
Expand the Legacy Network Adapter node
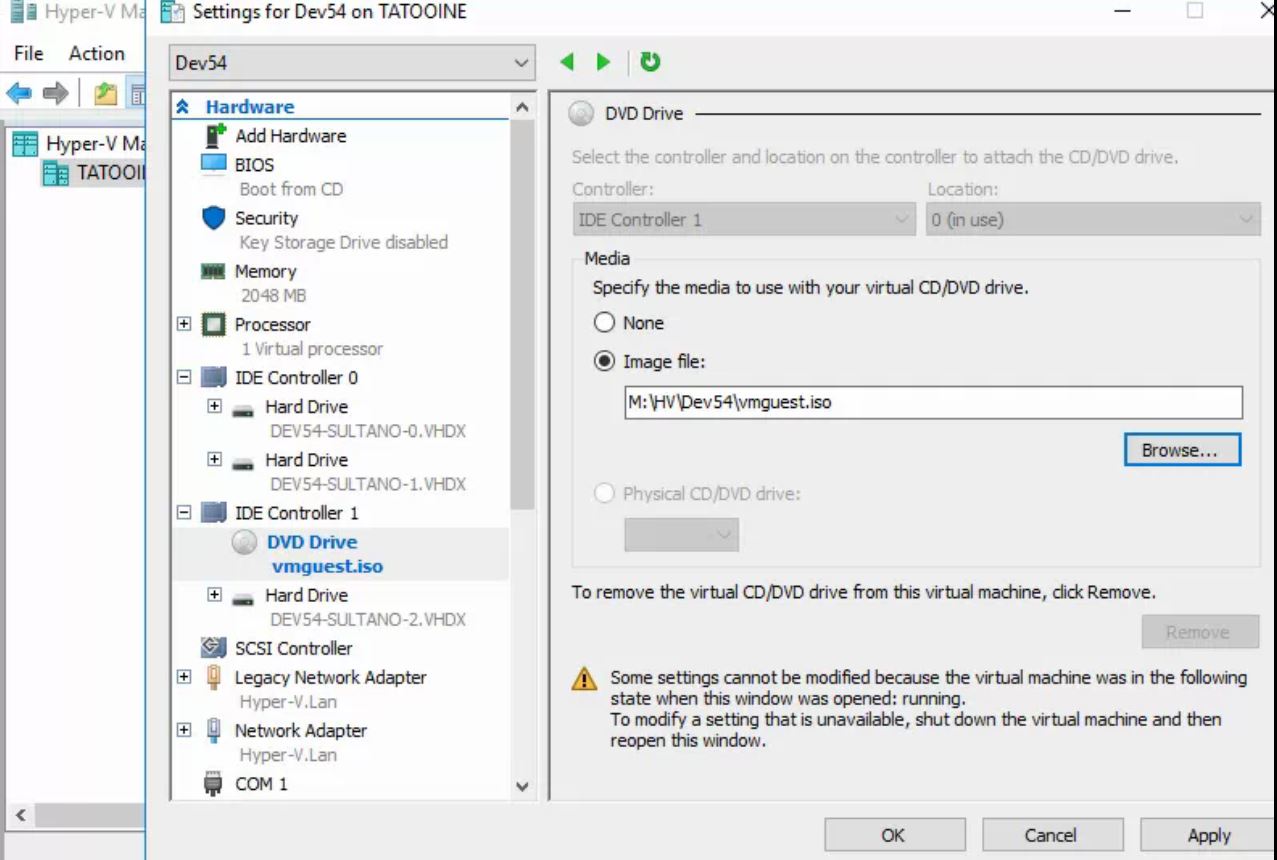click(x=184, y=678)
